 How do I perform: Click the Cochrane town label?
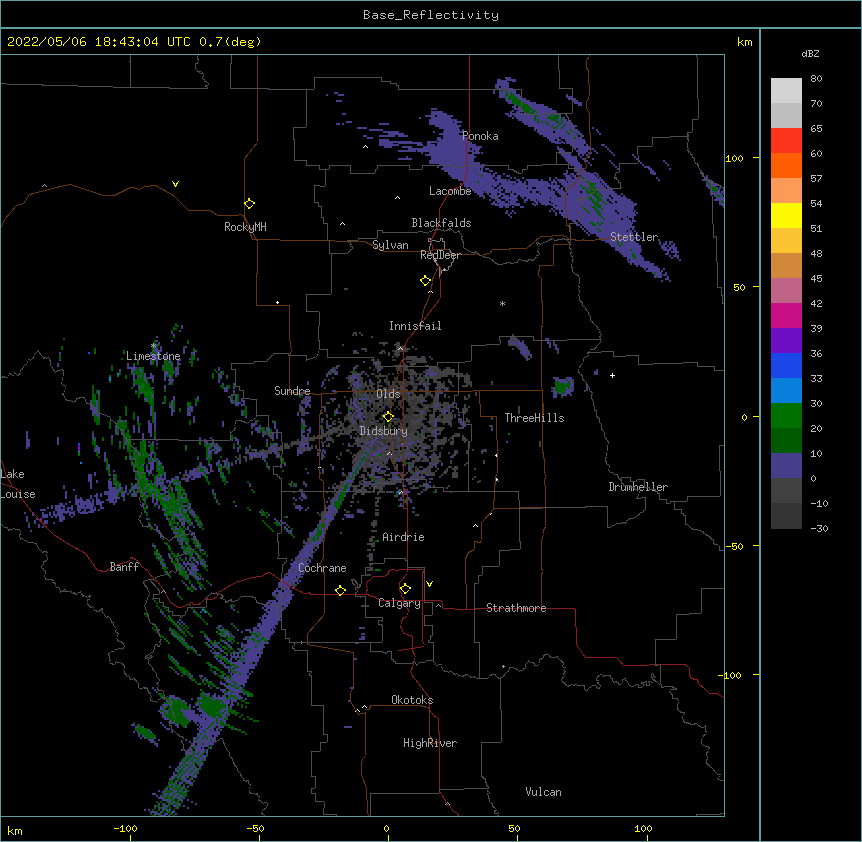pyautogui.click(x=322, y=568)
